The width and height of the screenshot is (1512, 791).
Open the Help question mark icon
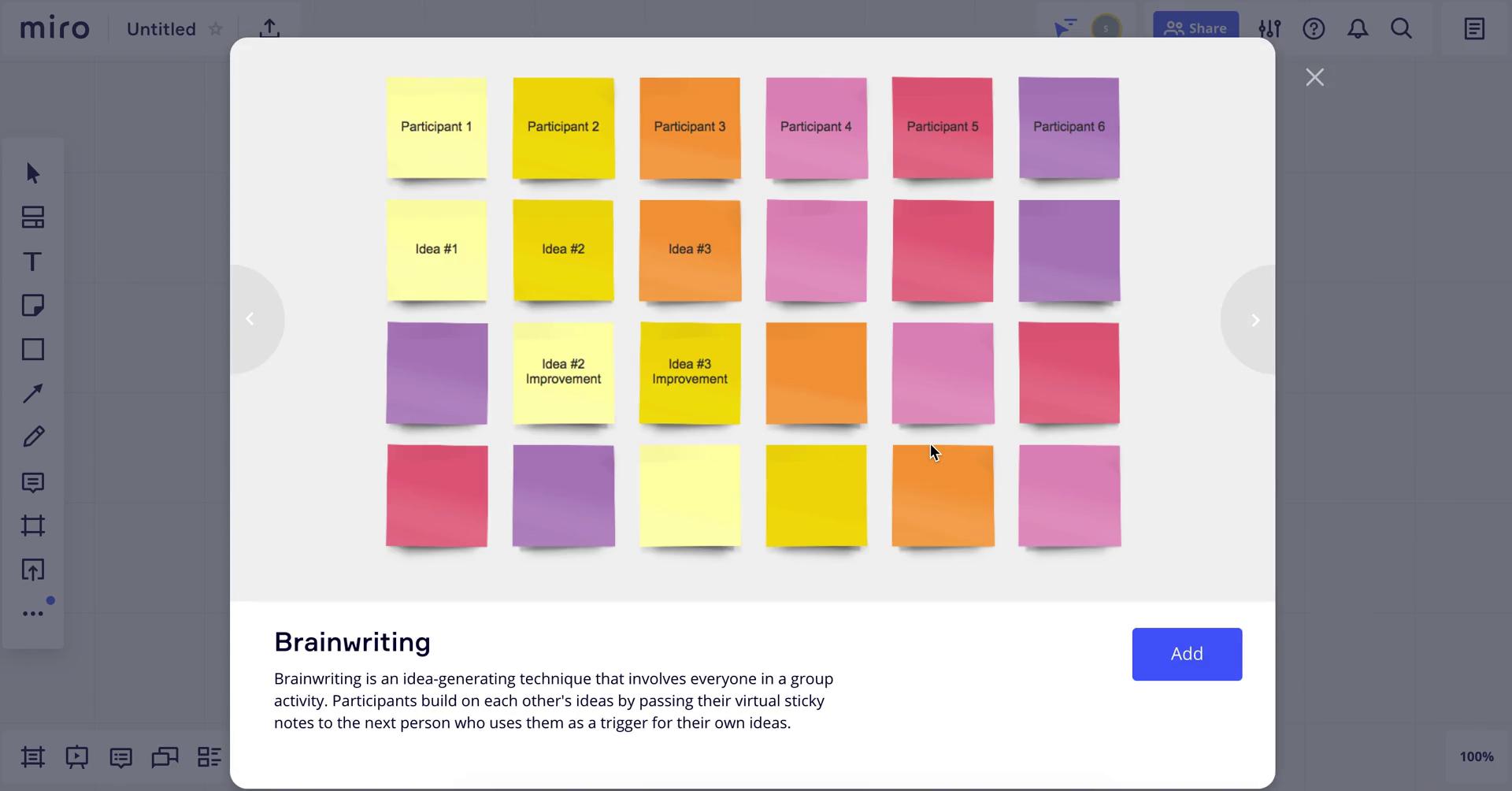point(1314,29)
